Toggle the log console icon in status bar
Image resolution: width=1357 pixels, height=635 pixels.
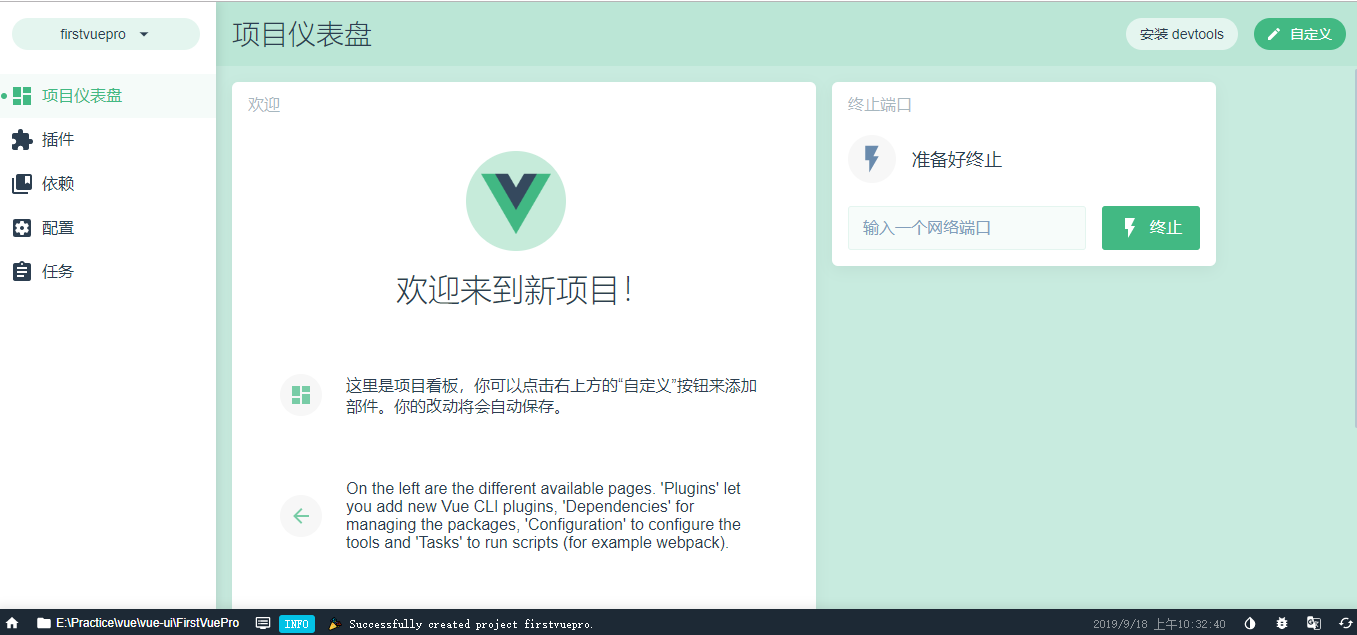pyautogui.click(x=263, y=623)
